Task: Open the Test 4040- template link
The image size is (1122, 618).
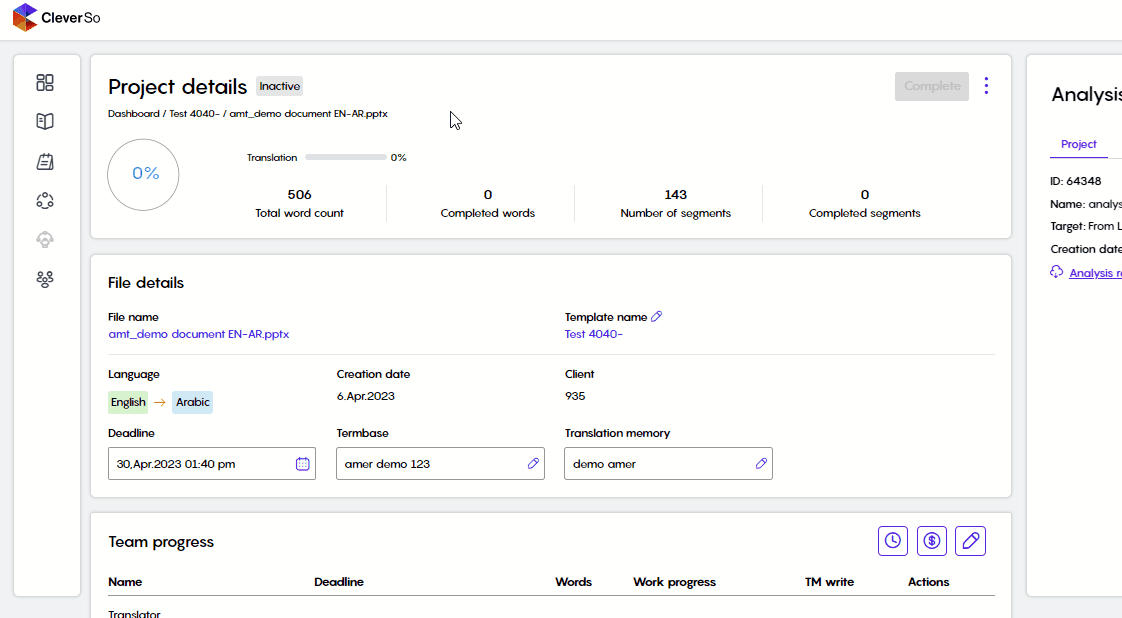Action: click(594, 334)
